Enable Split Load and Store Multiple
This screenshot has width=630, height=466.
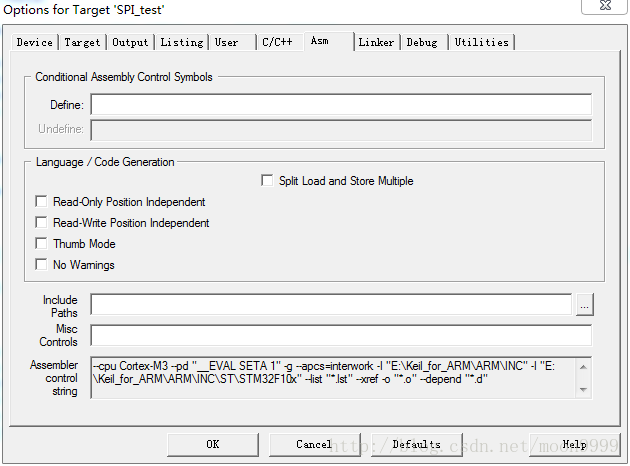coord(267,180)
